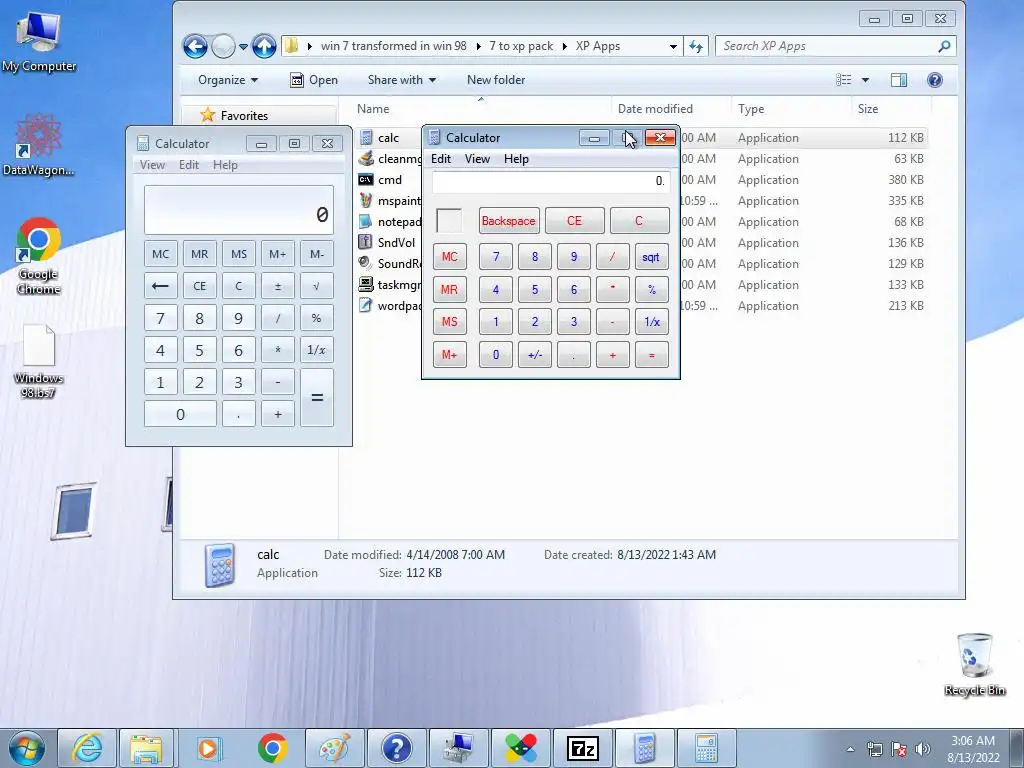Click the 7 key in XP Calculator

496,257
